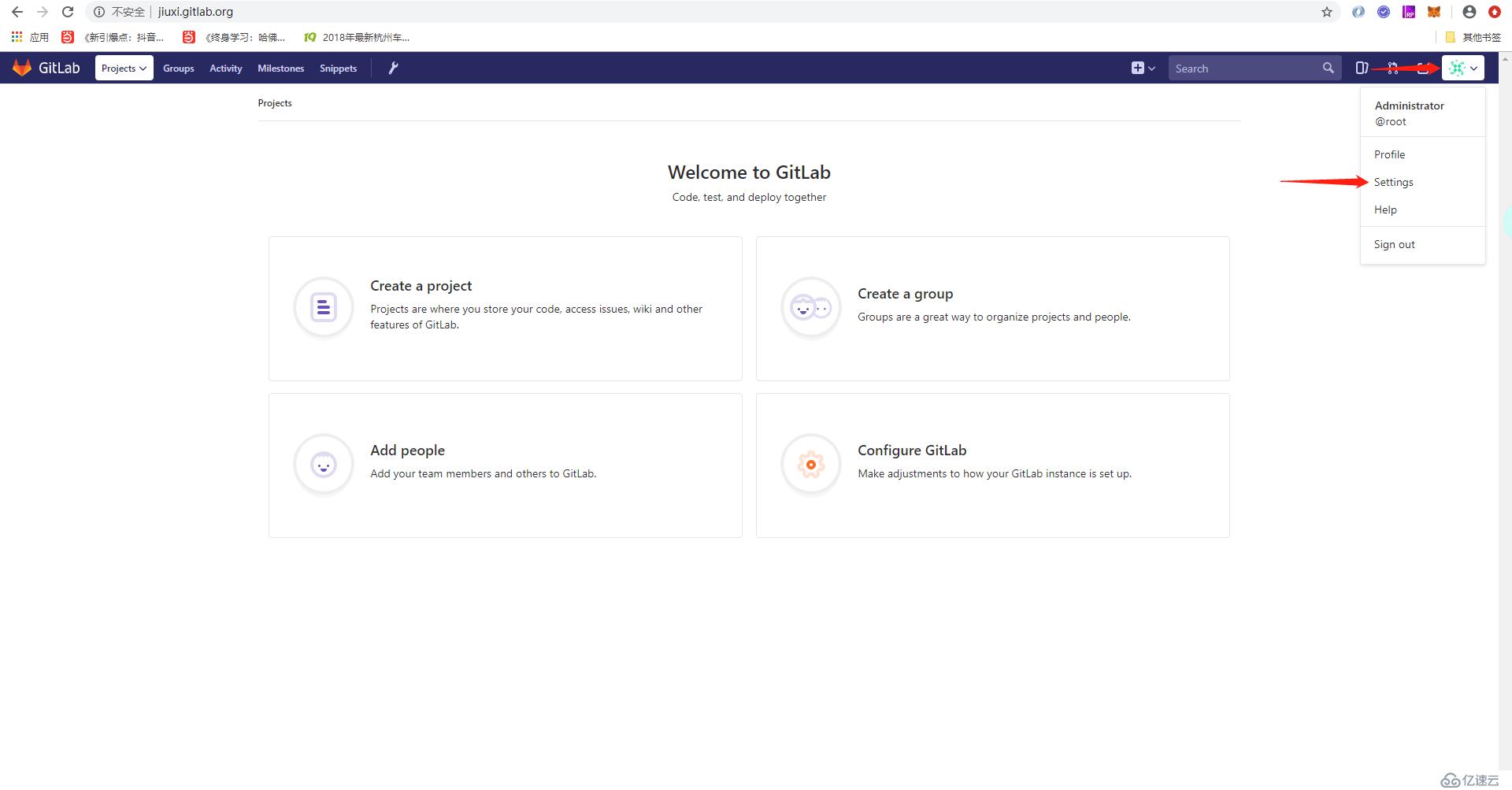This screenshot has width=1512, height=790.
Task: Go back with the browser back arrow
Action: (17, 12)
